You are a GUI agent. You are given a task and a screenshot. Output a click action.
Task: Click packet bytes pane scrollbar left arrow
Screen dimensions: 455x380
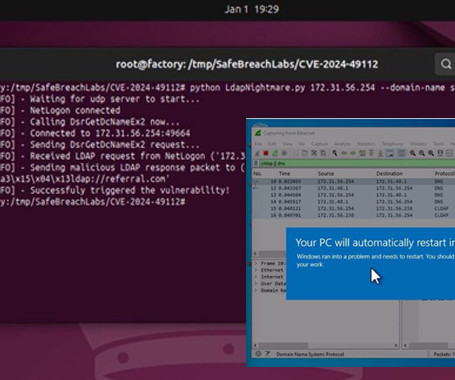(405, 345)
